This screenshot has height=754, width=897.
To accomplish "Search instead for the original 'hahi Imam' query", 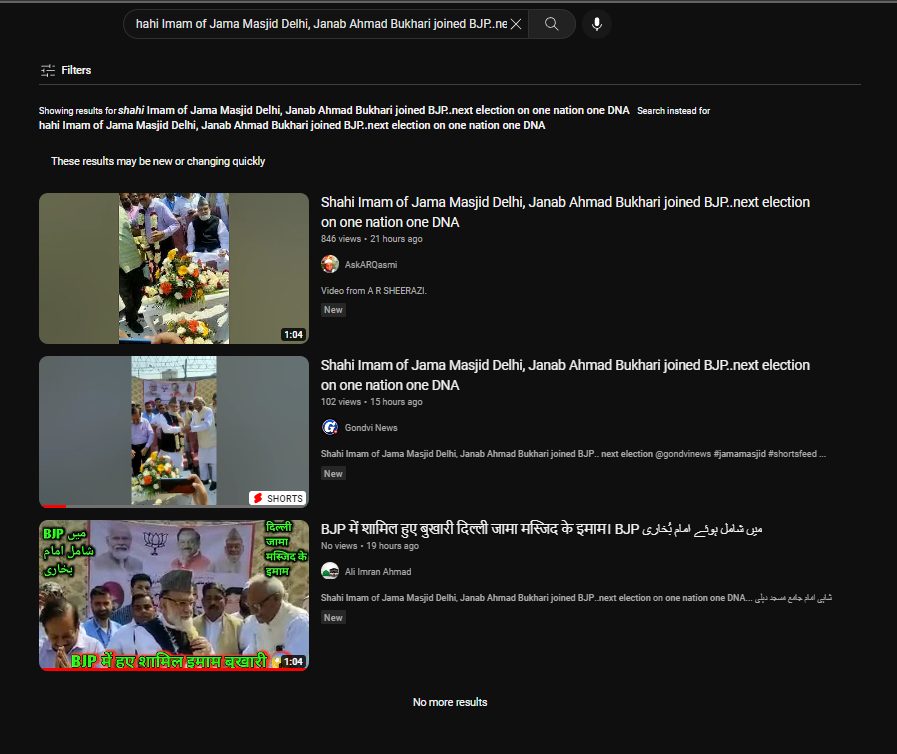I will (292, 126).
